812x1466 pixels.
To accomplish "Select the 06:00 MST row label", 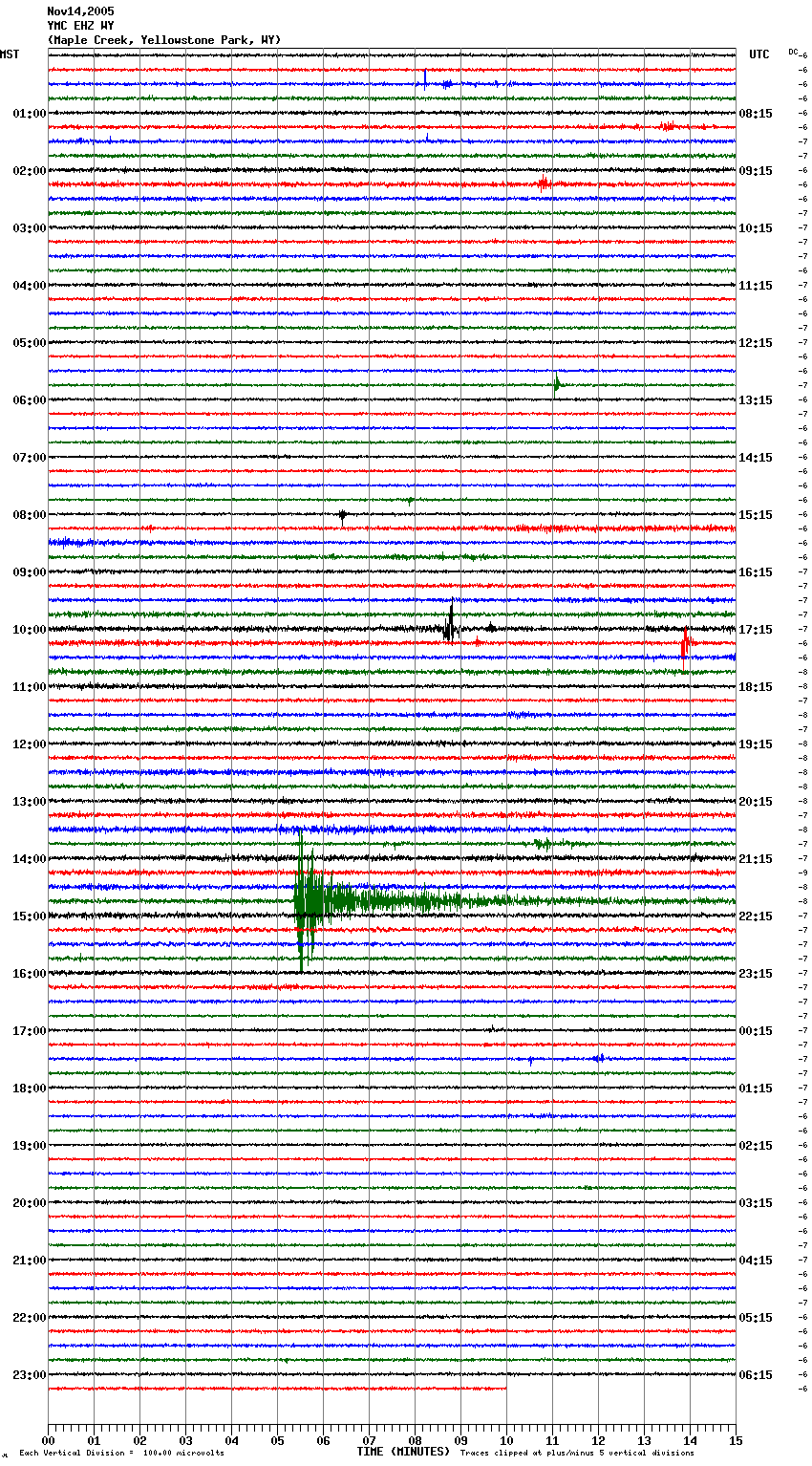I will 30,400.
